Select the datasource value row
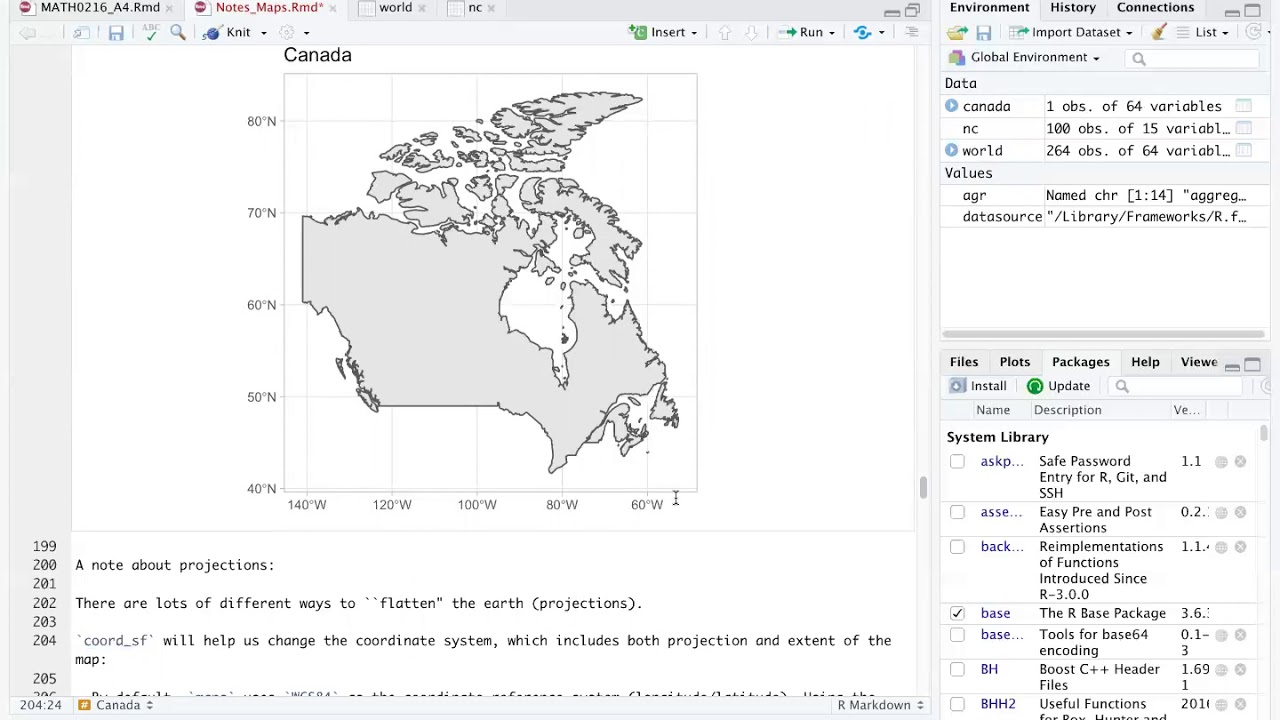 coord(1104,217)
